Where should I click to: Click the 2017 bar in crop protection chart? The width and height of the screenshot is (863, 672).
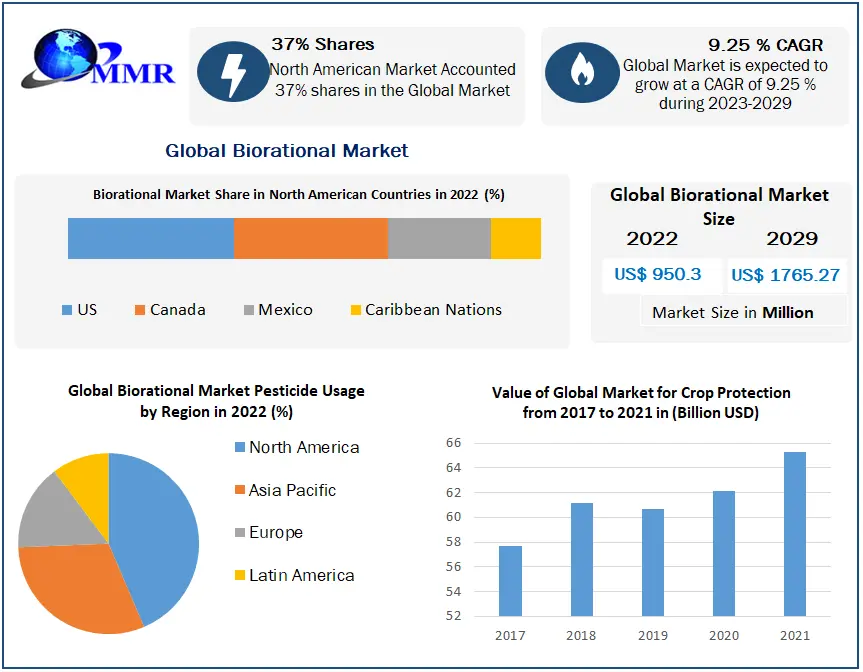509,581
